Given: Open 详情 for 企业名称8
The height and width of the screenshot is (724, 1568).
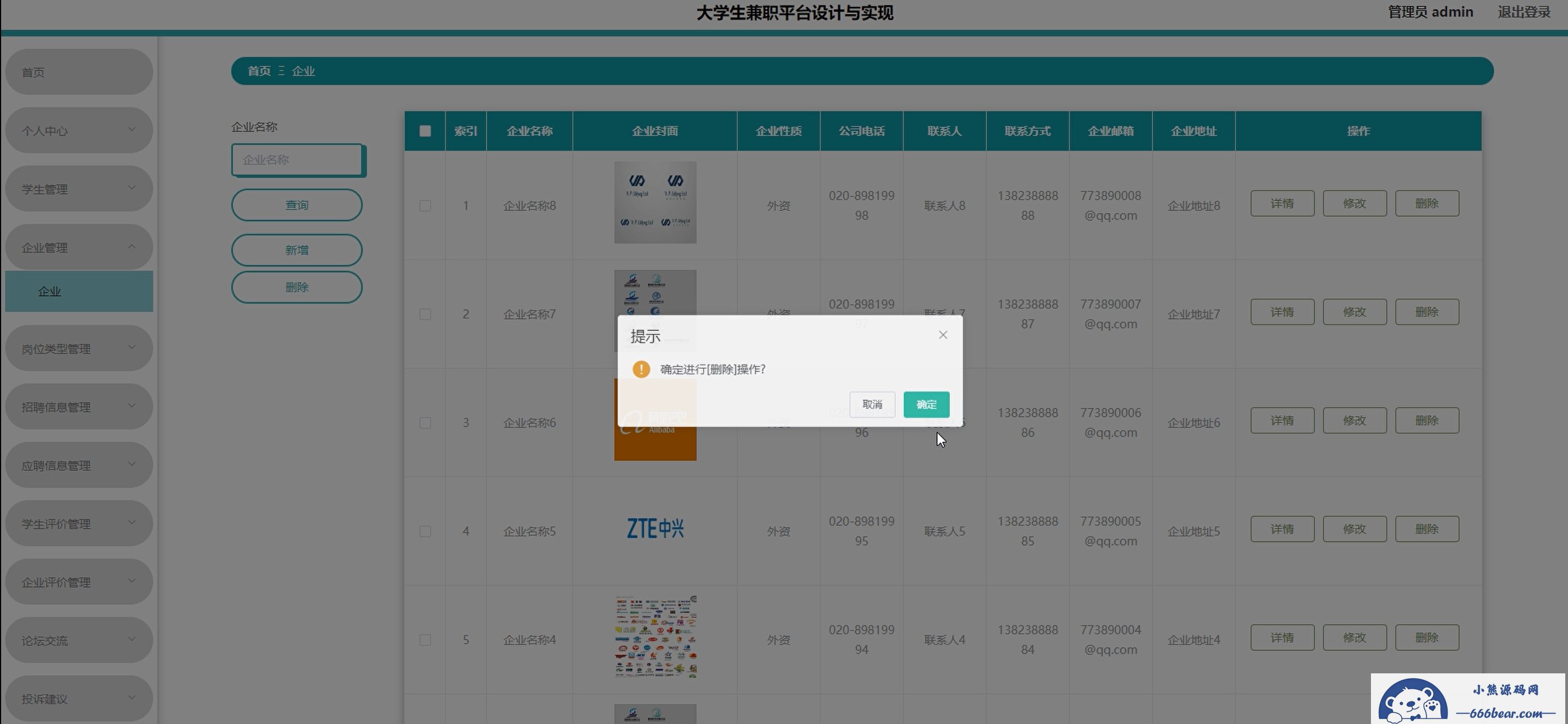Looking at the screenshot, I should [x=1282, y=203].
